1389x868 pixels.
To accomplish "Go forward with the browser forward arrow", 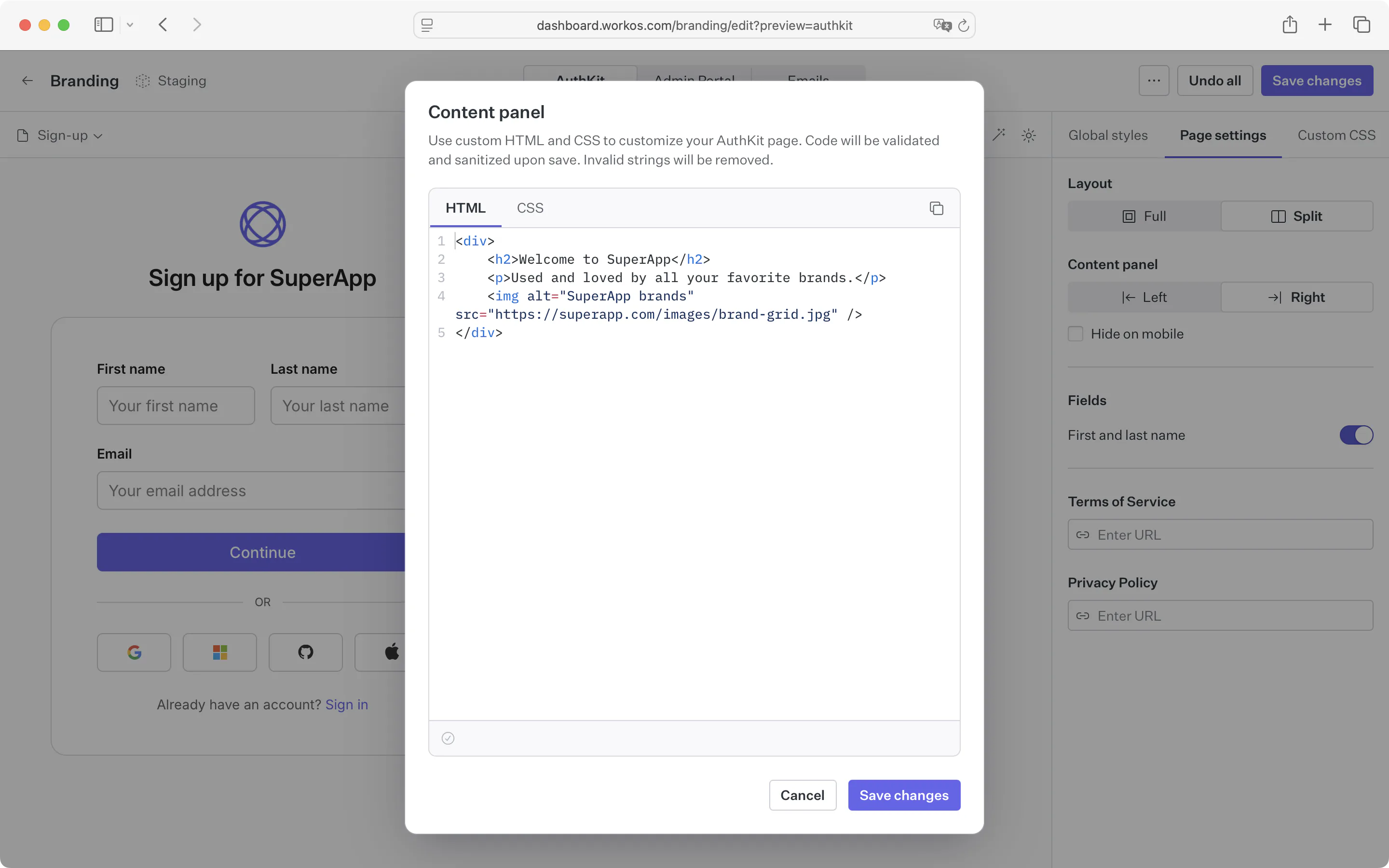I will click(x=197, y=25).
